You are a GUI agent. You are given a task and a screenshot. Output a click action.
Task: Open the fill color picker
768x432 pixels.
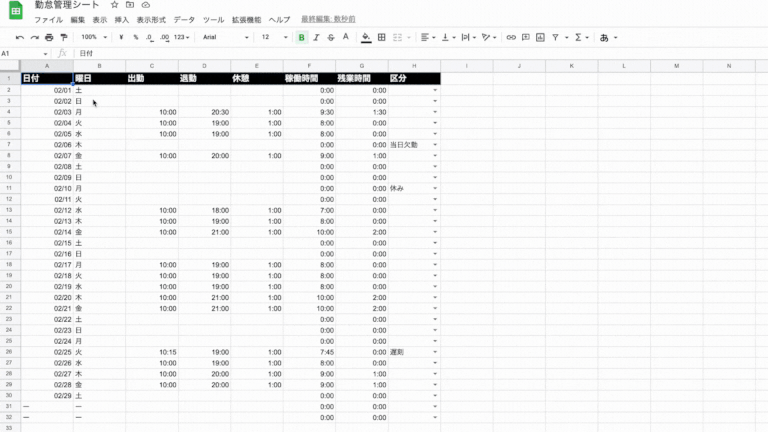[366, 37]
